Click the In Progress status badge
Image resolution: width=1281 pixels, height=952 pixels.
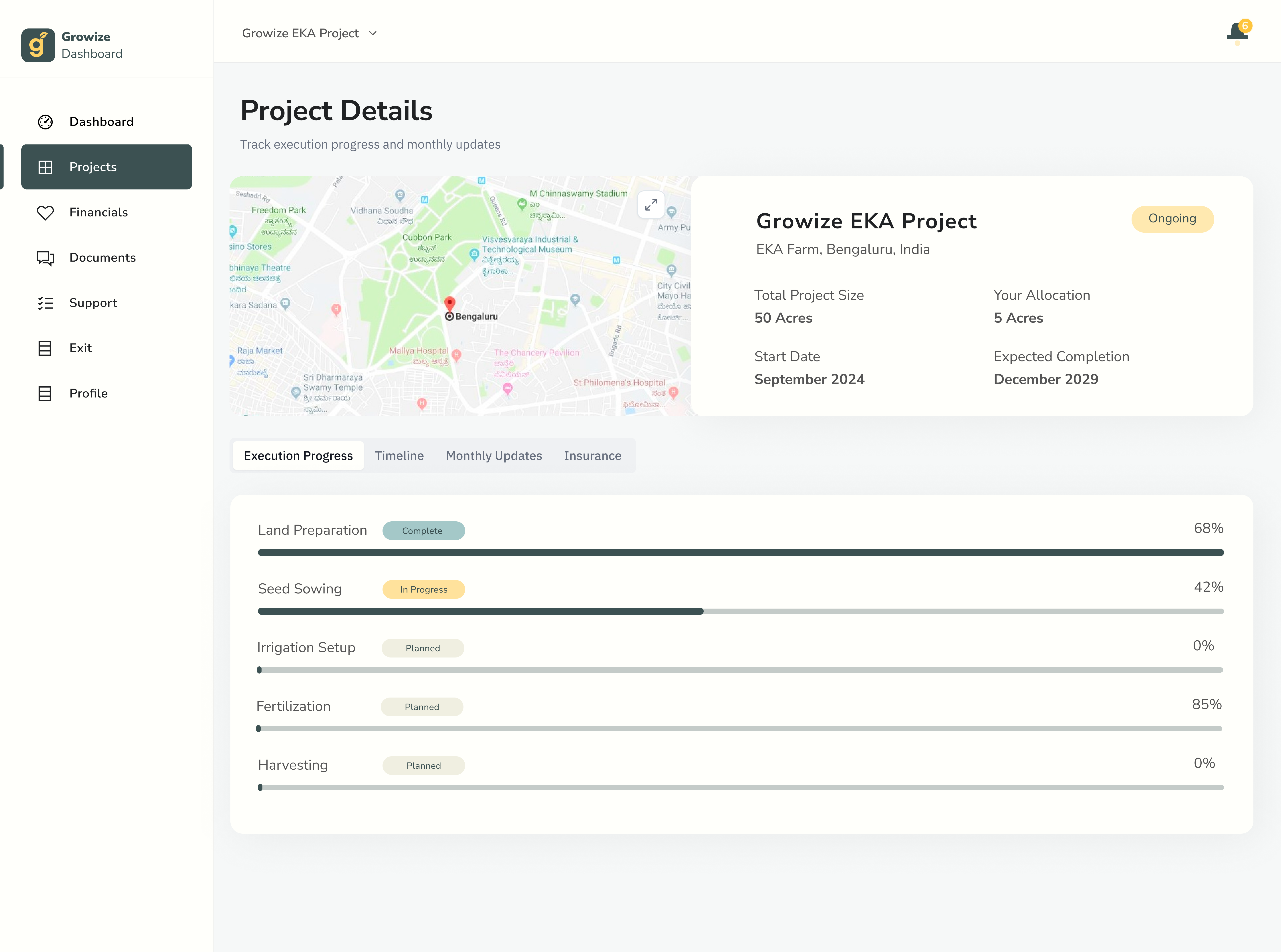point(423,589)
